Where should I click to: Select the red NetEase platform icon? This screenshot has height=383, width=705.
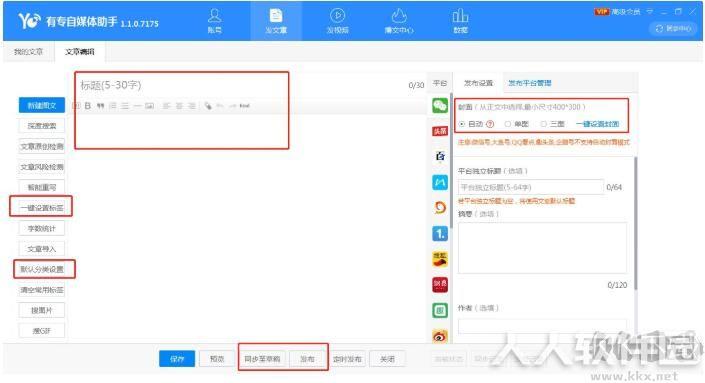coord(440,285)
